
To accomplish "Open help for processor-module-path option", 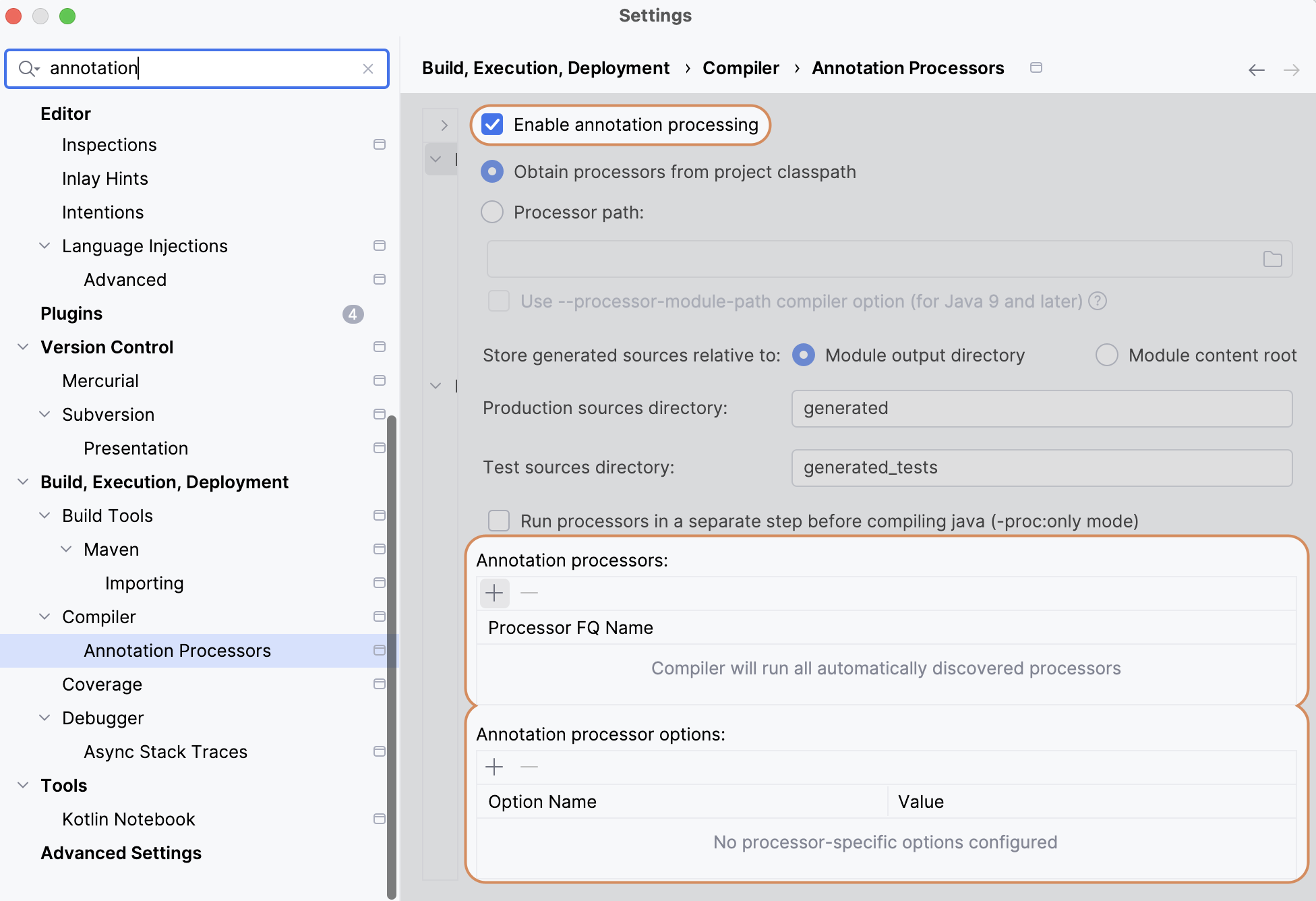I will coord(1098,301).
